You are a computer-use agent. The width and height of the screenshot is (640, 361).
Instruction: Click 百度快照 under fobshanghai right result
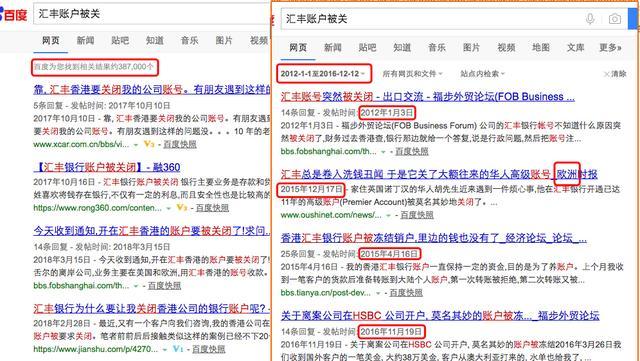[x=412, y=152]
